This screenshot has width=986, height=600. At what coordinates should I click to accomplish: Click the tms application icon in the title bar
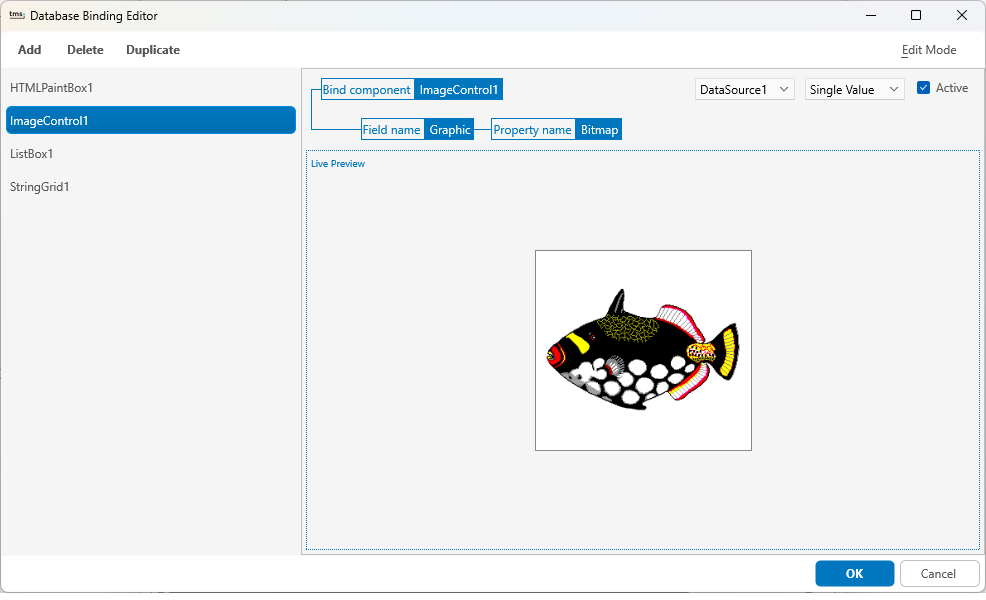17,15
